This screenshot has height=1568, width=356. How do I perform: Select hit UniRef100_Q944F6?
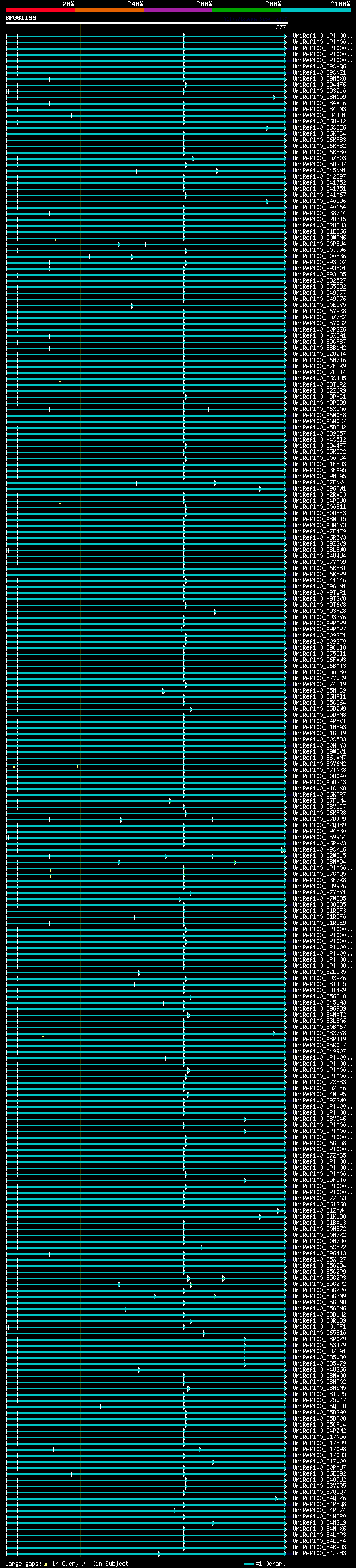point(319,85)
